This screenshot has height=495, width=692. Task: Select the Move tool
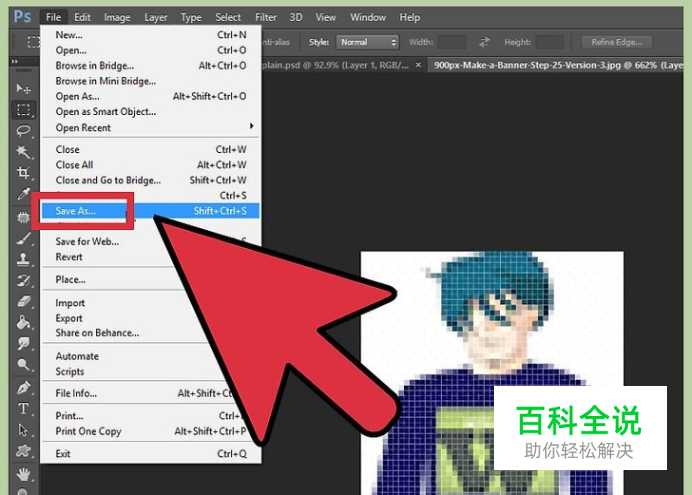[x=23, y=89]
